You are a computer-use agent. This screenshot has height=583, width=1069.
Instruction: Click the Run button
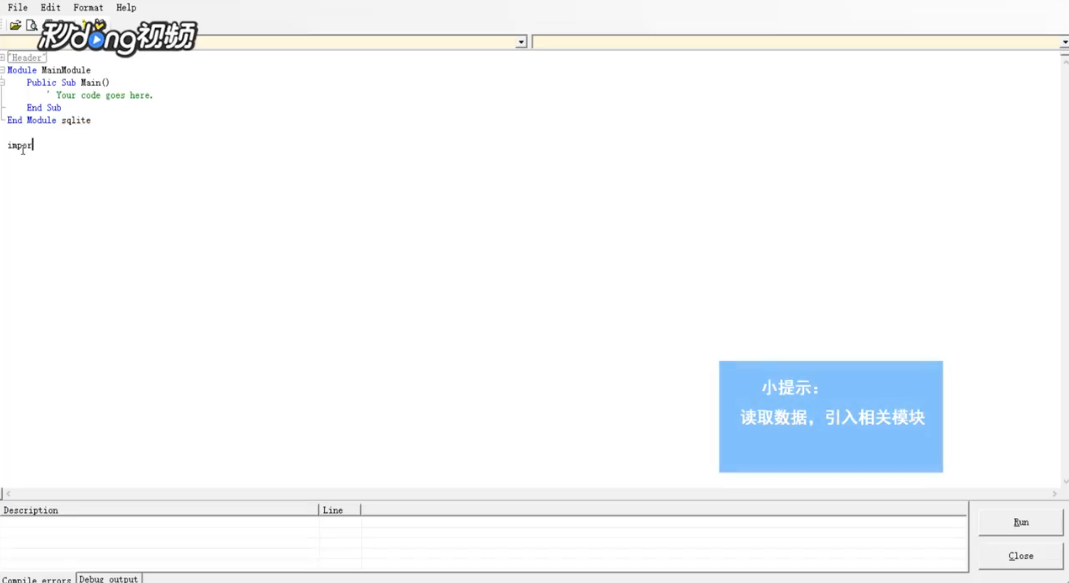coord(1021,522)
